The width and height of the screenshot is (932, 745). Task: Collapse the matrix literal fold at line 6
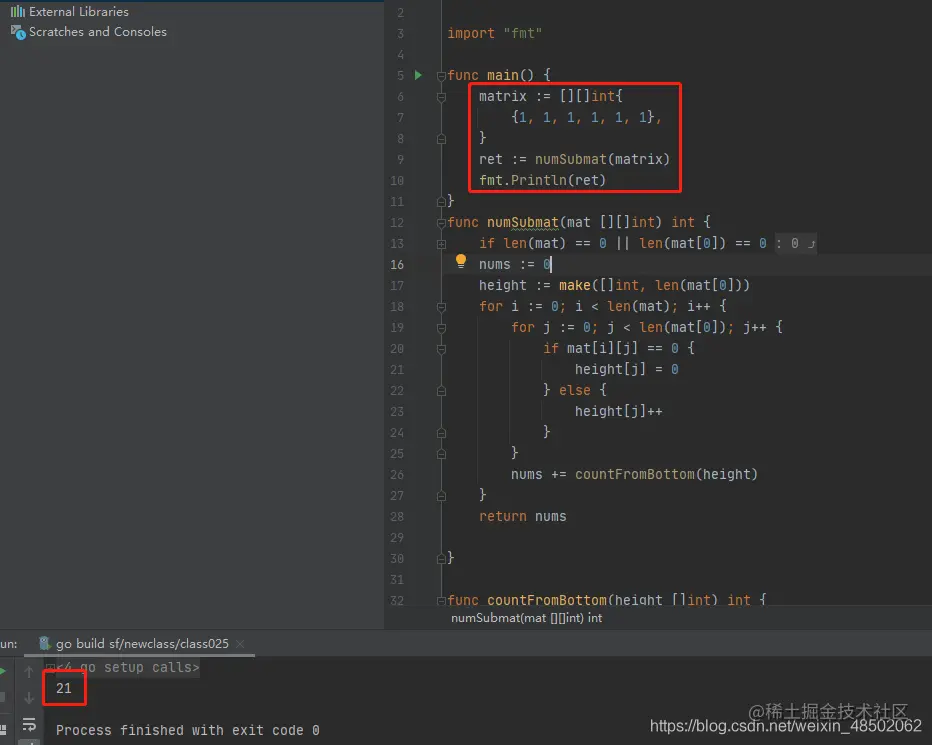pos(441,96)
